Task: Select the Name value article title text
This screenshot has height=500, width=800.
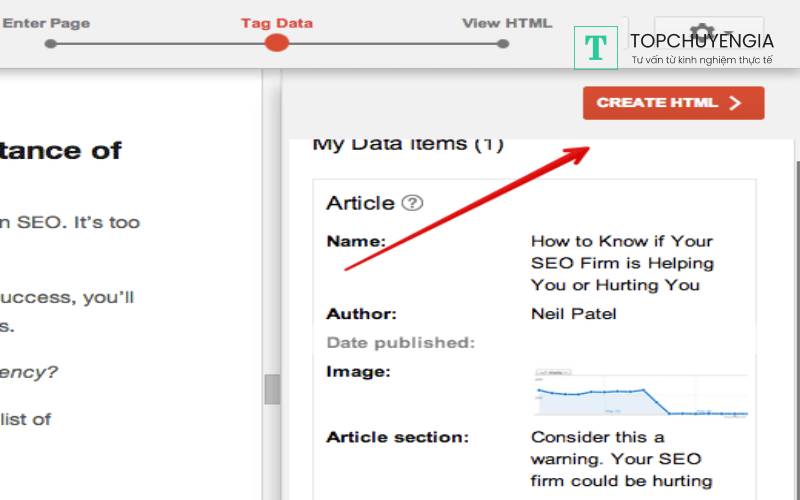Action: 622,263
